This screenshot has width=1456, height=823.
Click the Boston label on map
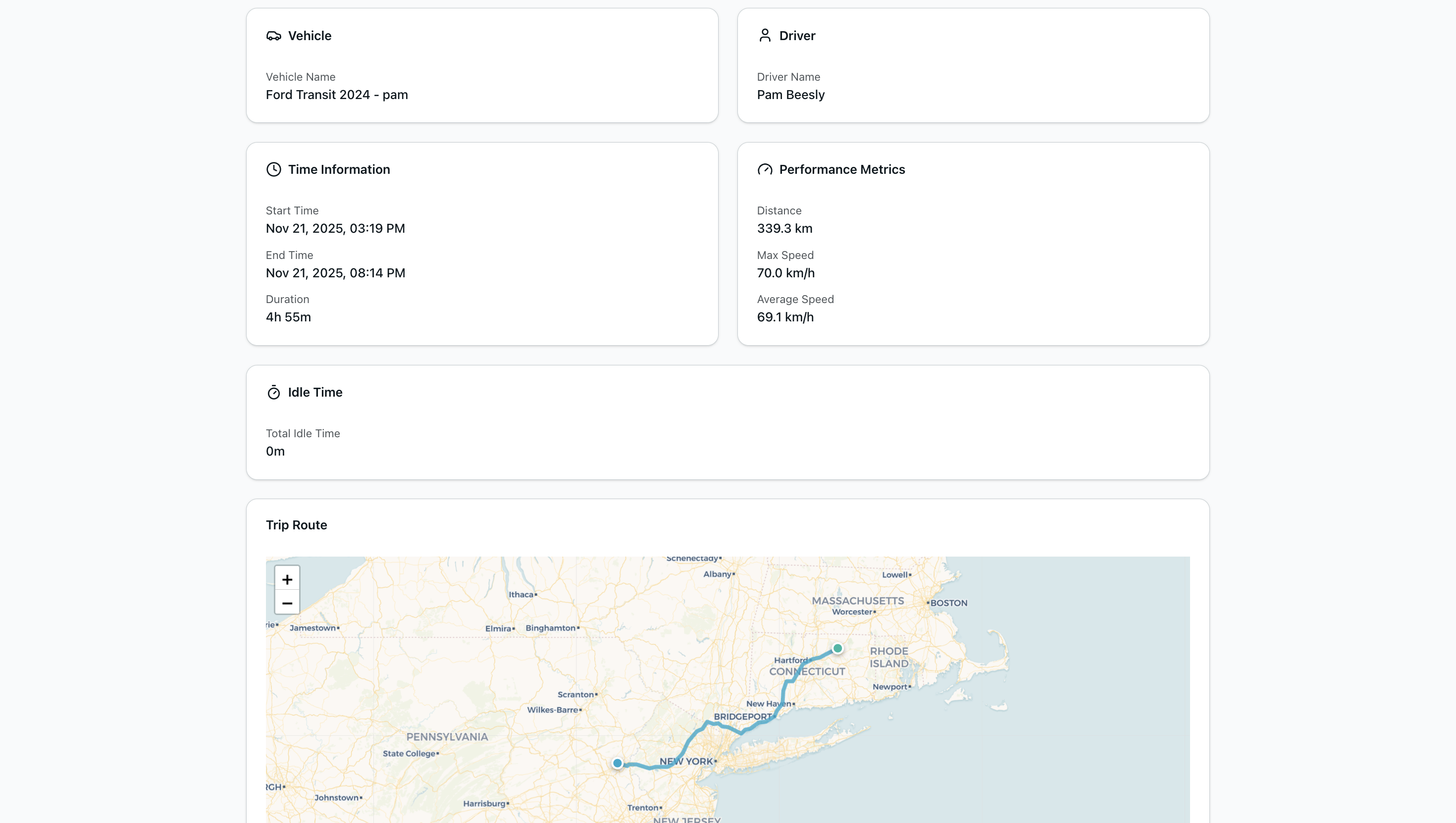[948, 603]
